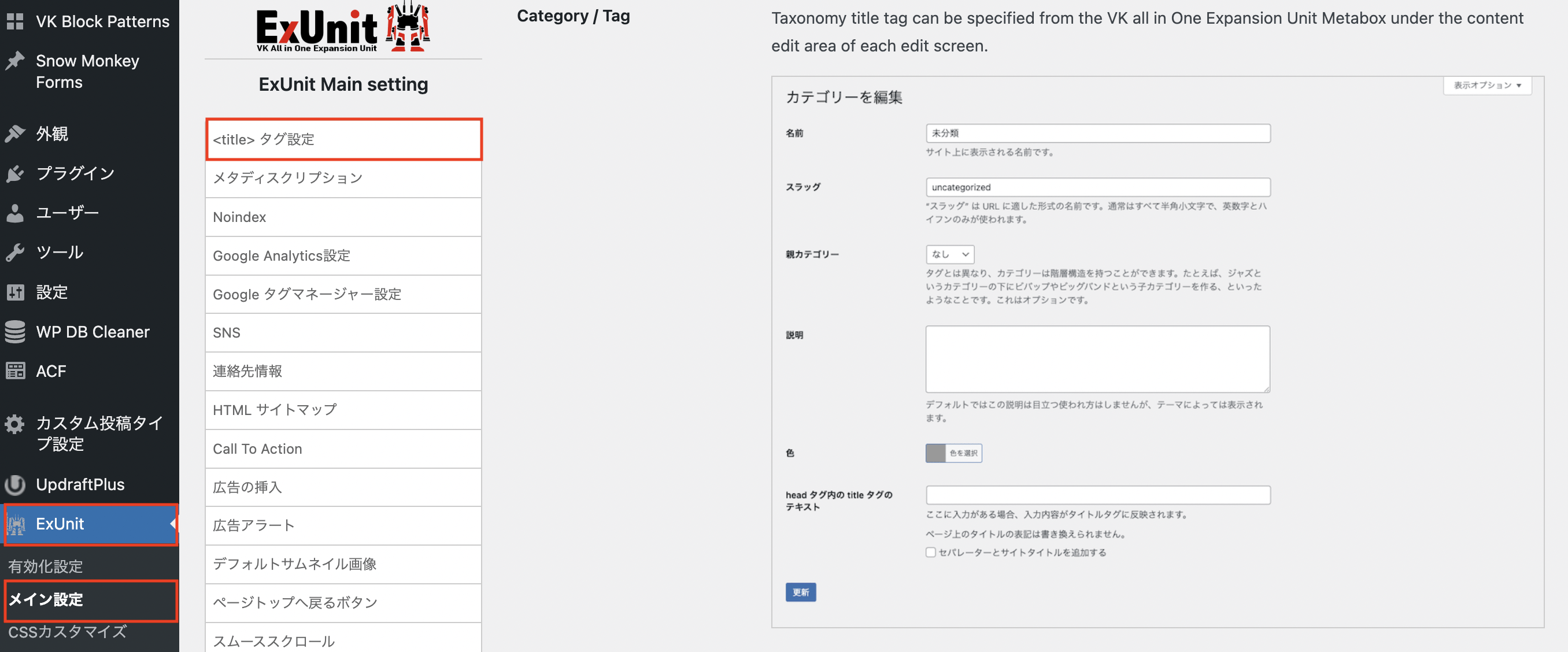Click the Snow Monkey Forms pin icon
1568x652 pixels.
[15, 61]
